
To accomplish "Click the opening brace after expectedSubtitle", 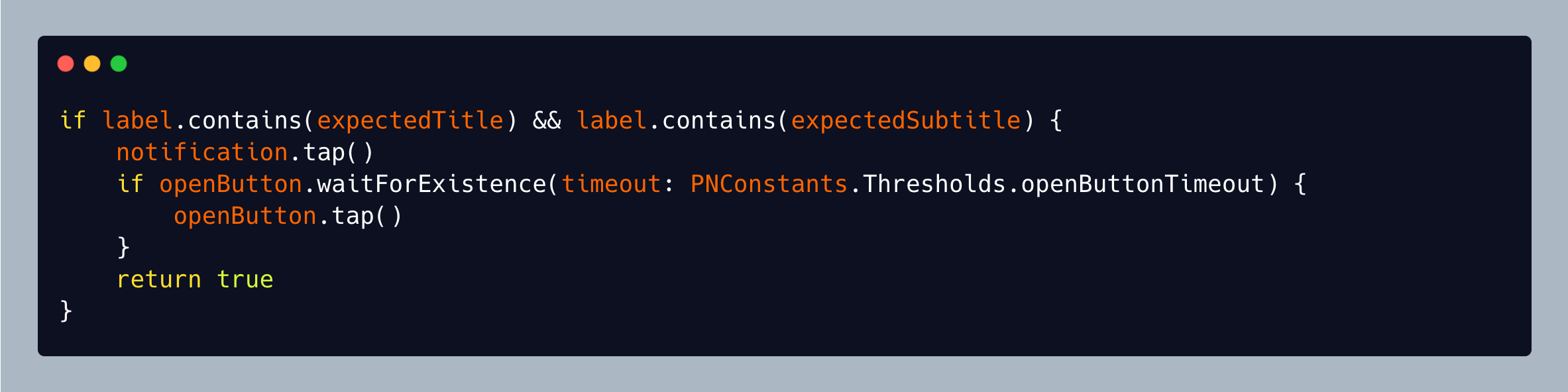I will 1056,121.
